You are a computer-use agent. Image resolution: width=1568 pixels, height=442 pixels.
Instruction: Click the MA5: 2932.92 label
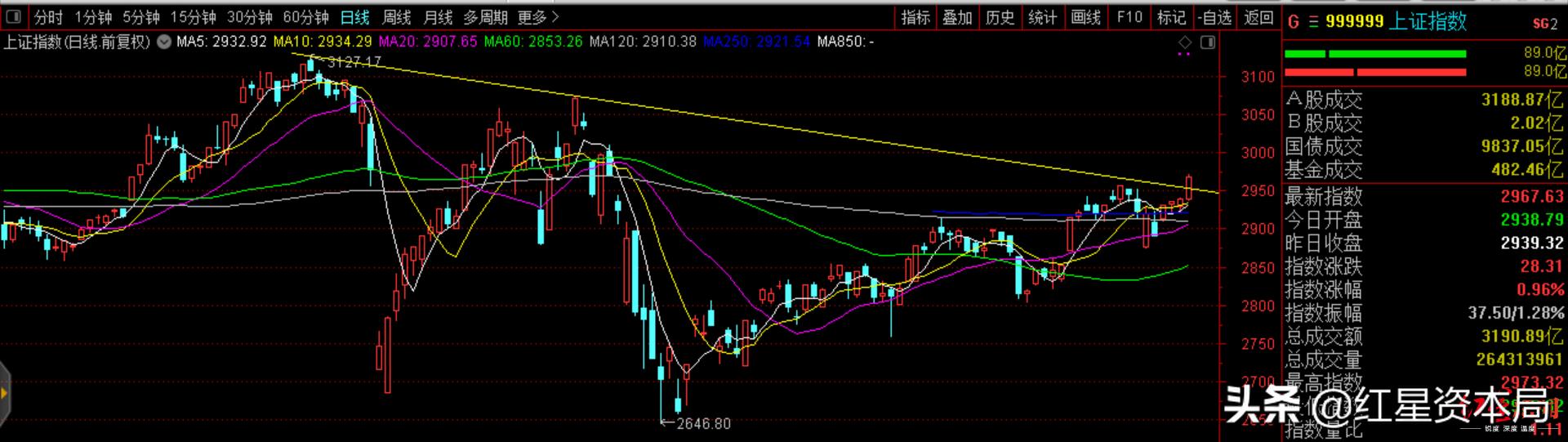pos(221,42)
